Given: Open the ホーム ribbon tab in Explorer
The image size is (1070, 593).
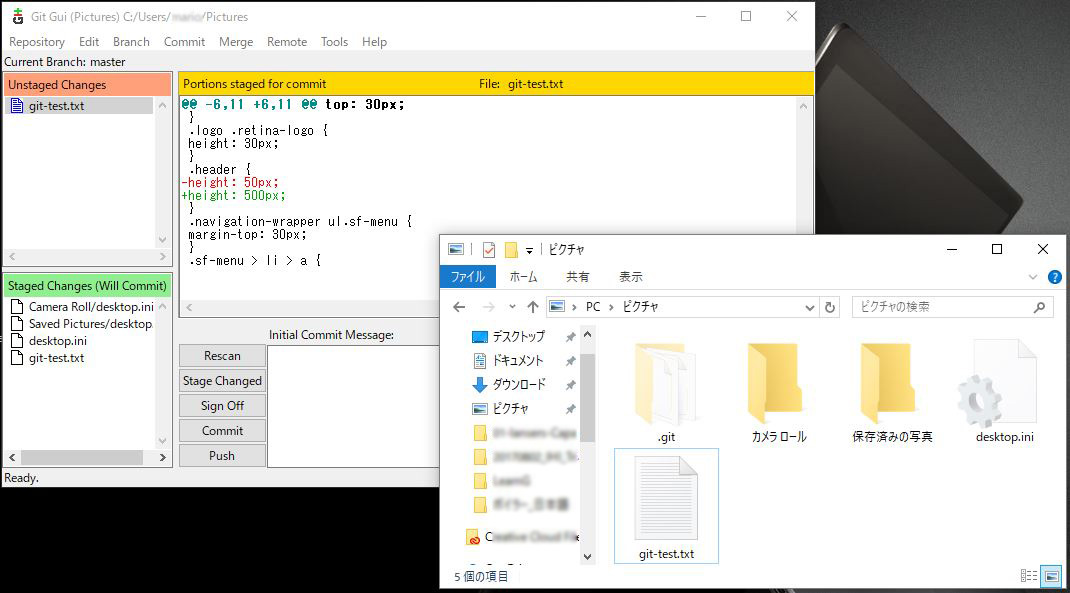Looking at the screenshot, I should point(523,276).
